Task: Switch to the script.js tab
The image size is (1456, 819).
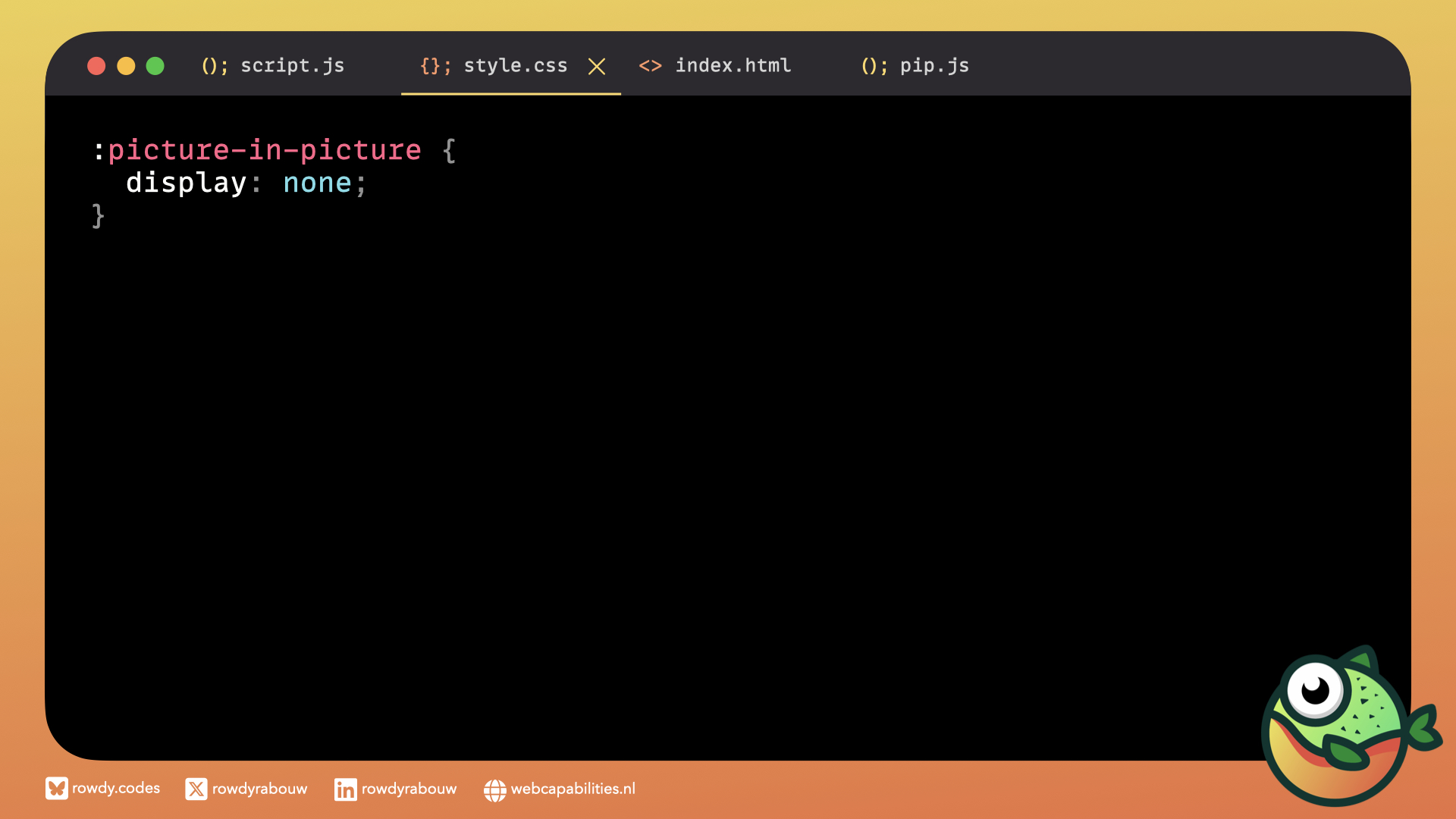Action: (292, 66)
